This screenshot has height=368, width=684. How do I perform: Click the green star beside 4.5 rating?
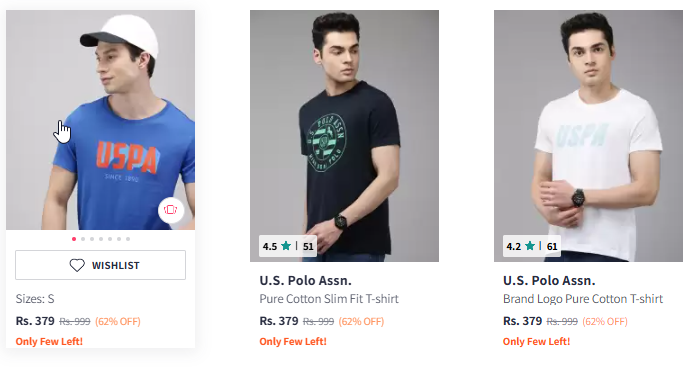click(286, 246)
